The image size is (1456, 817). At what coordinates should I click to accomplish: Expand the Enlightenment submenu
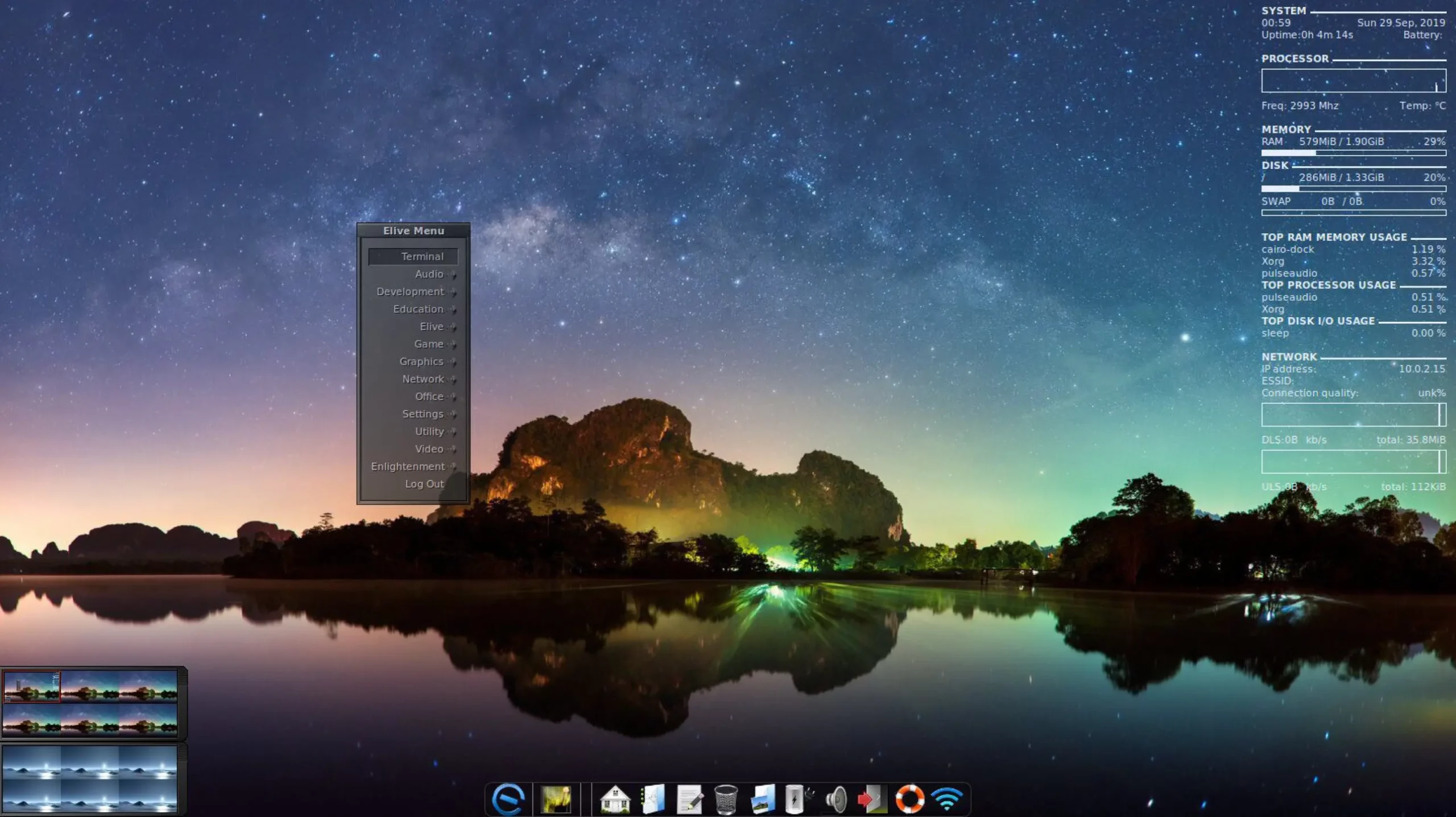(x=408, y=467)
